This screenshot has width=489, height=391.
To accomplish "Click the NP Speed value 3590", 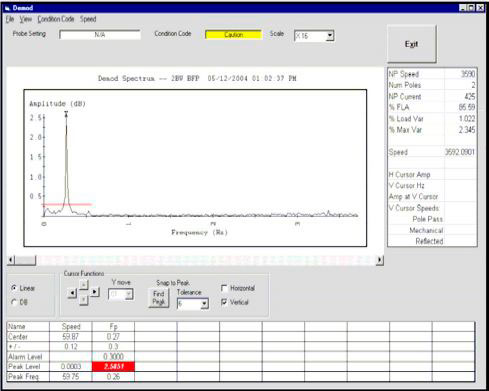I will pos(468,74).
